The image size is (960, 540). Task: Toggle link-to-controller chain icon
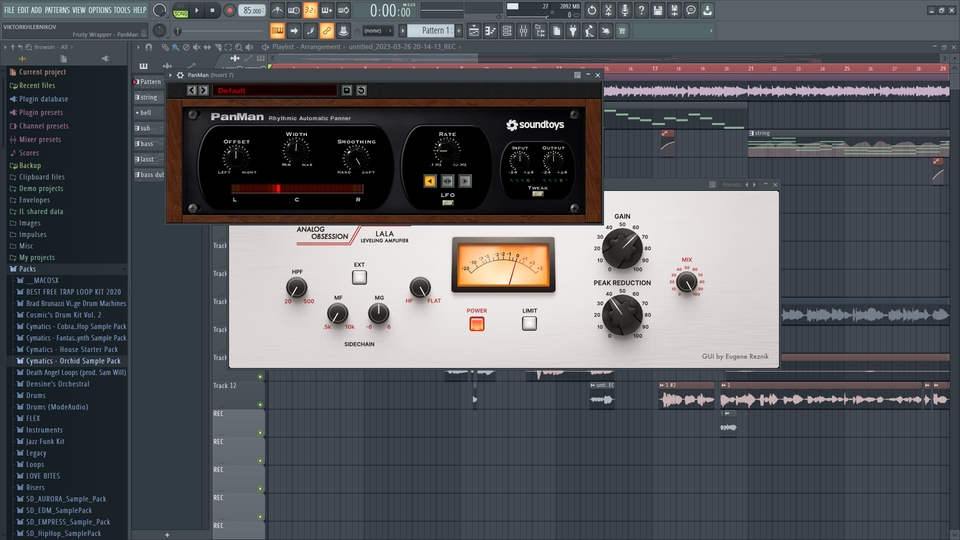click(x=327, y=31)
